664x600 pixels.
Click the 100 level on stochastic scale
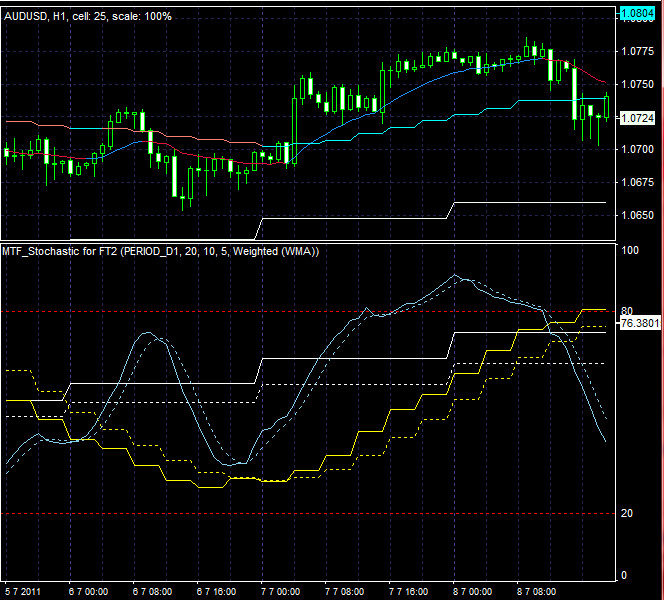click(630, 250)
